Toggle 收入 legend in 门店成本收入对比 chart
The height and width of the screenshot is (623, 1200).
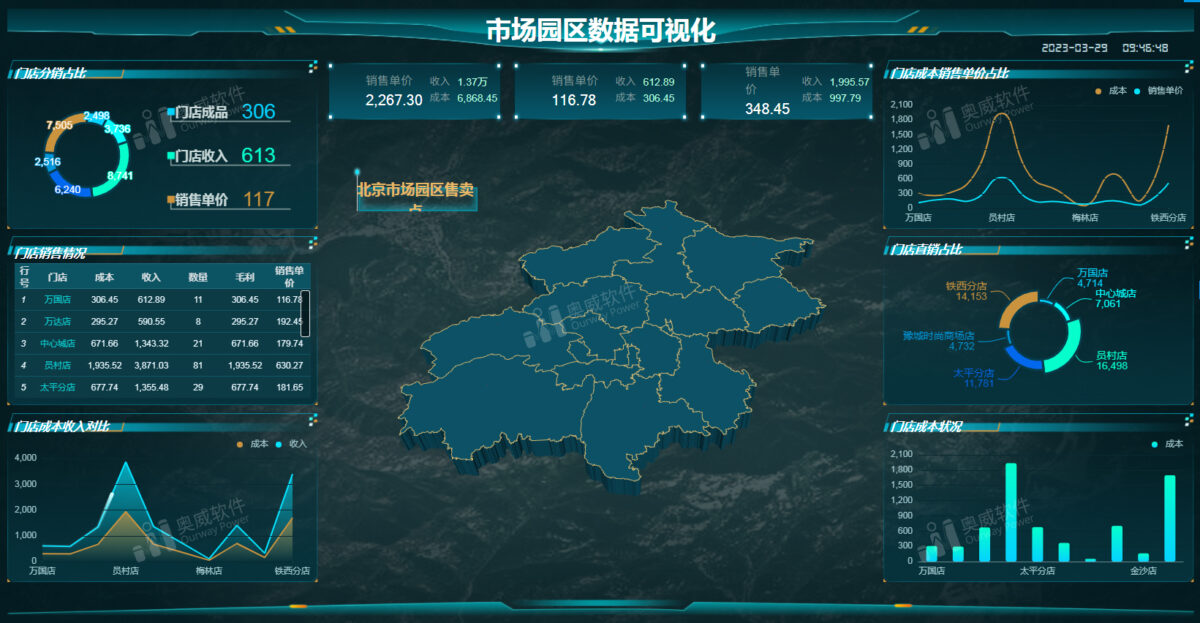(291, 443)
